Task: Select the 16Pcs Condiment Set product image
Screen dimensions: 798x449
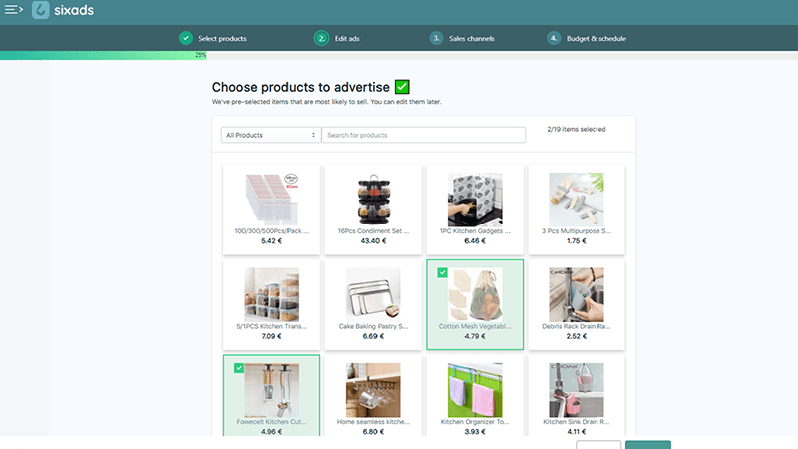Action: [x=373, y=199]
